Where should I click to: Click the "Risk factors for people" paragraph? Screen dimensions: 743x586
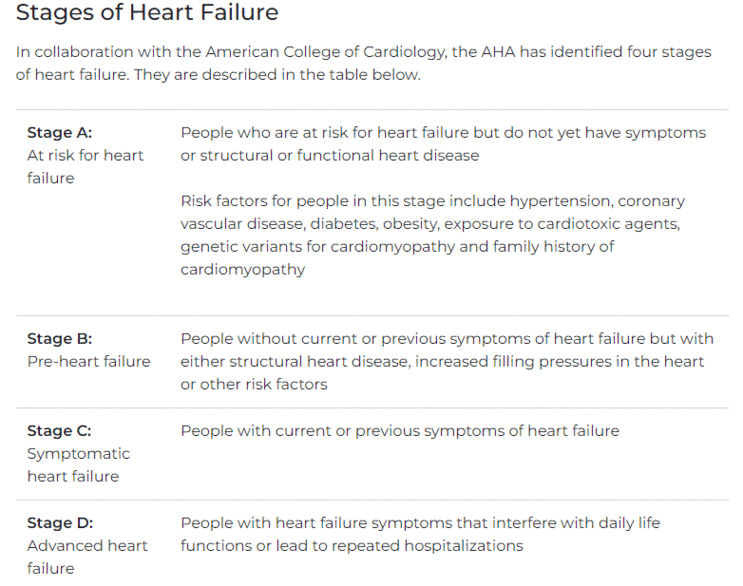click(432, 235)
